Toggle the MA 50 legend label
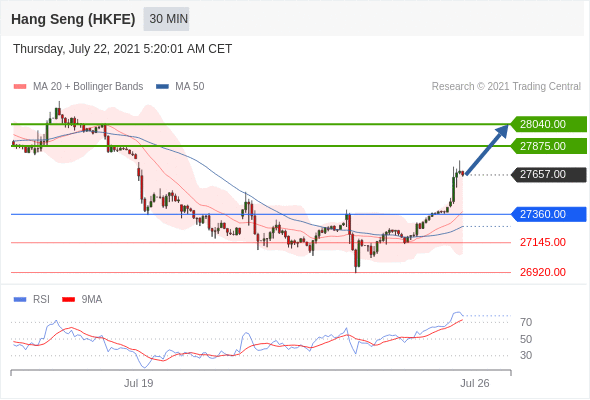This screenshot has width=590, height=400. coord(190,87)
